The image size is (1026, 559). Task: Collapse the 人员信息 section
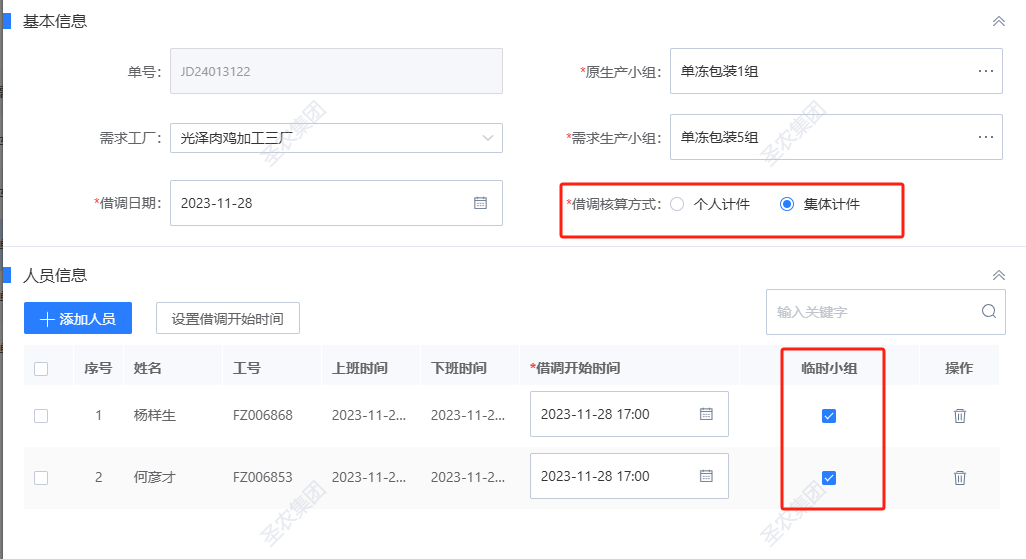[x=997, y=275]
